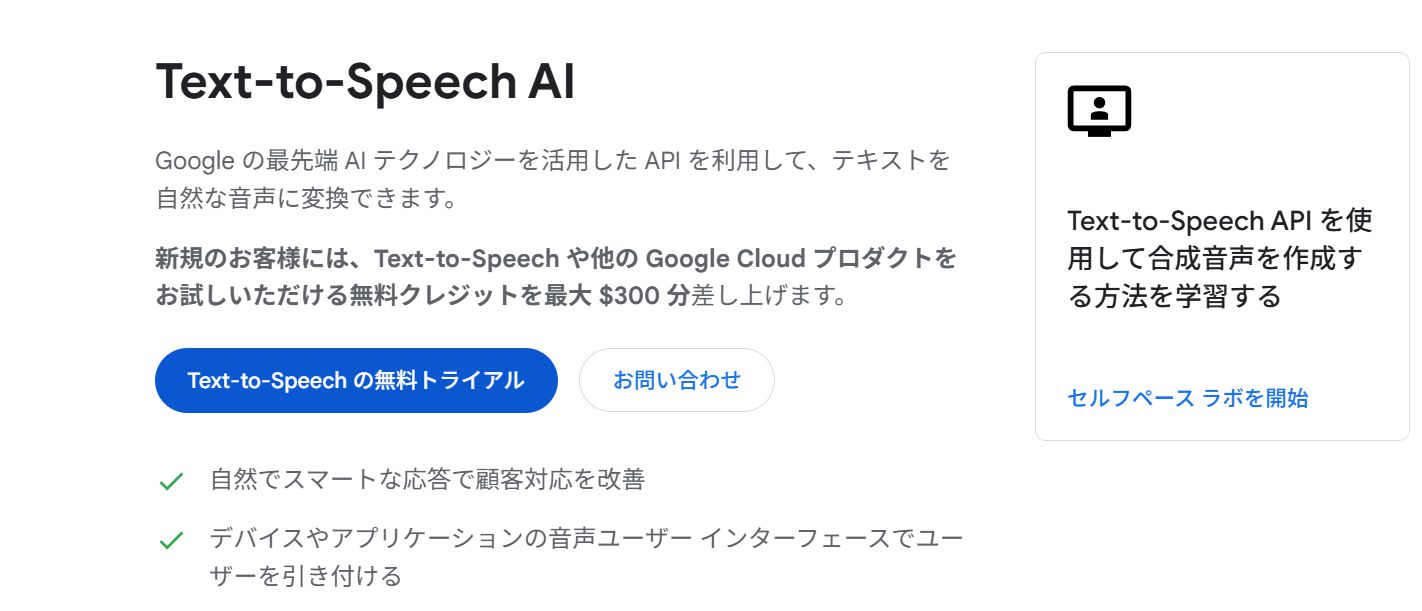Click the Text-to-Speech の無料トライアル button
The width and height of the screenshot is (1422, 611).
355,380
